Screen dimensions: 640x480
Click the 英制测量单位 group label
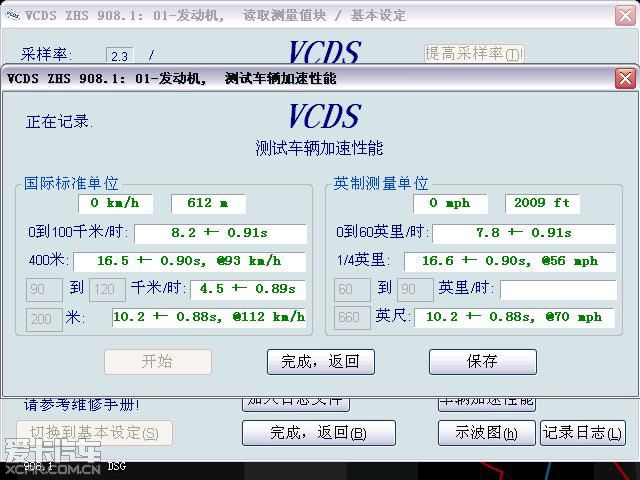[x=381, y=184]
